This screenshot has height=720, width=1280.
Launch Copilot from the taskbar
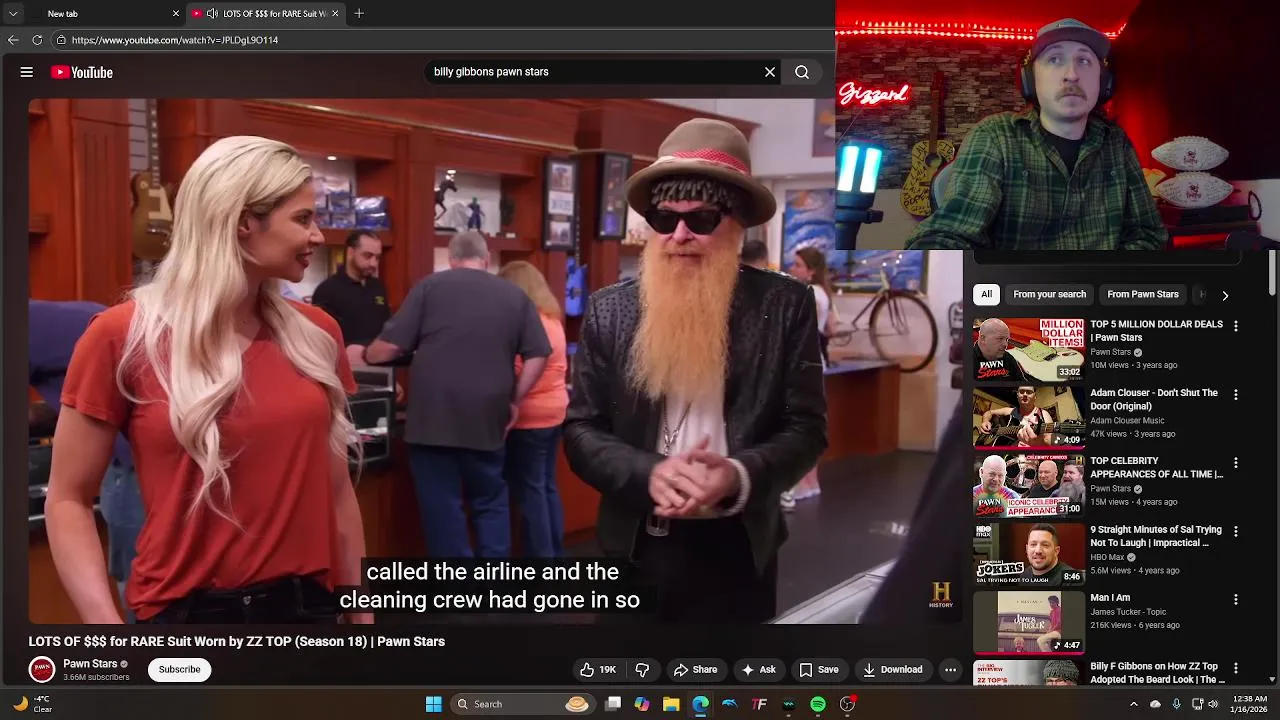point(642,704)
